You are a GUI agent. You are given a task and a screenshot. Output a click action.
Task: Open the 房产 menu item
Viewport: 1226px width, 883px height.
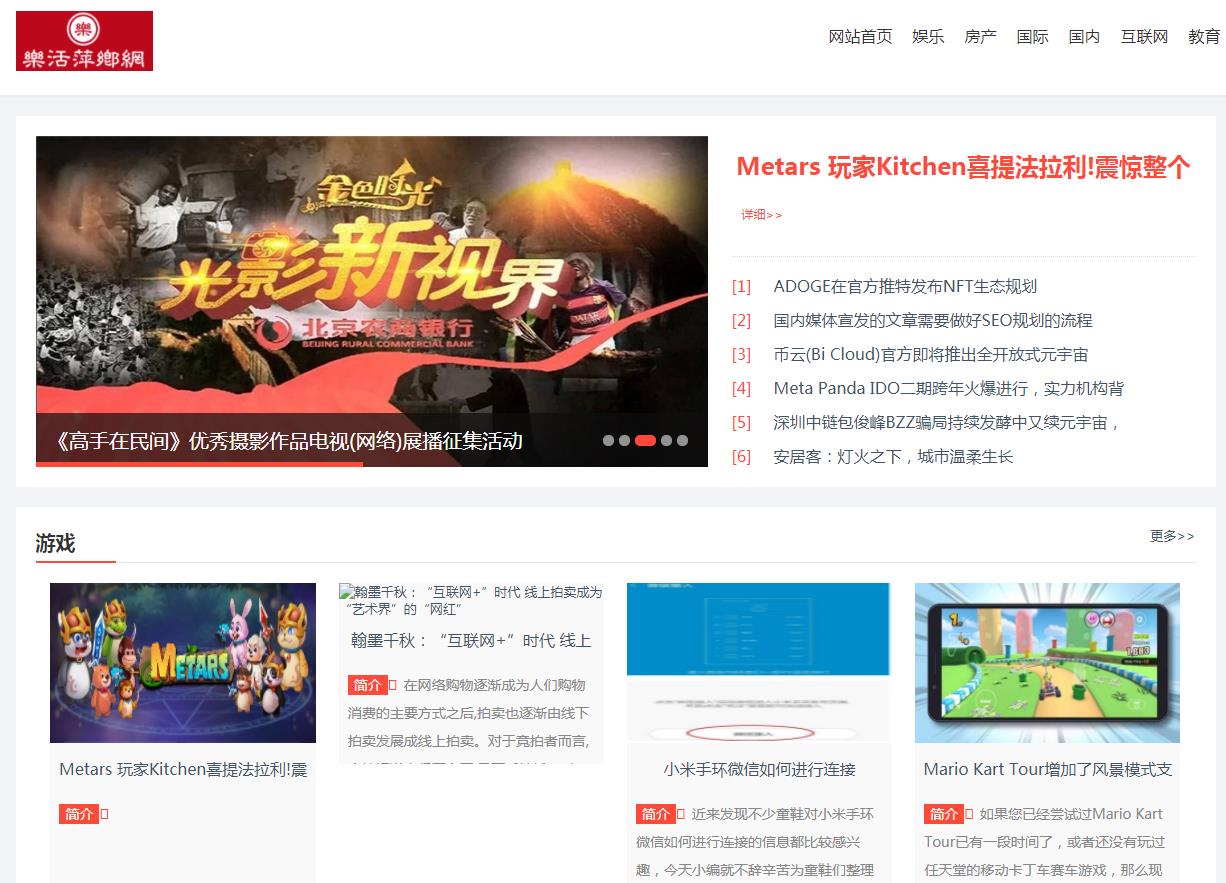(980, 37)
